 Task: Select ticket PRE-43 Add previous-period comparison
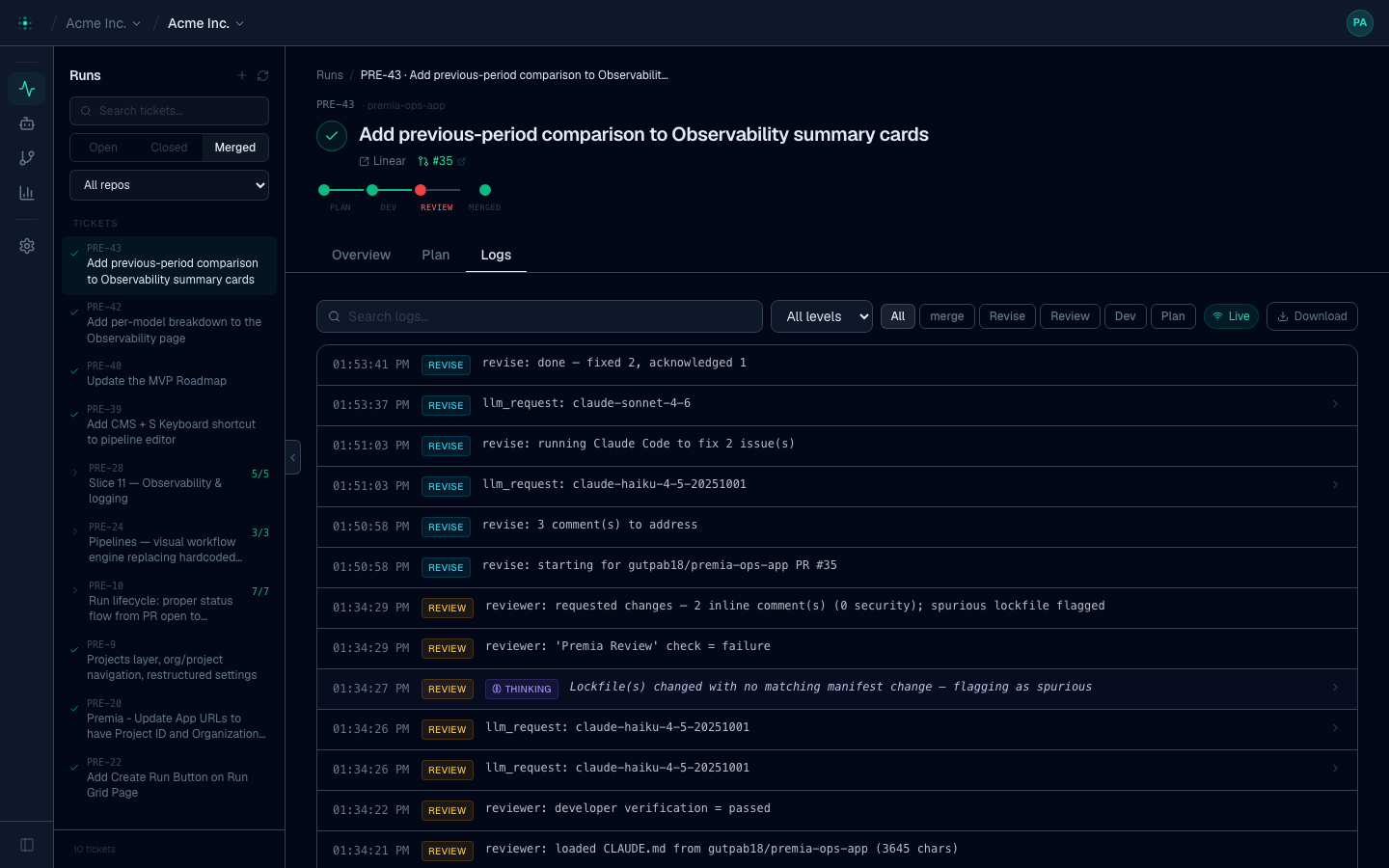[x=169, y=265]
